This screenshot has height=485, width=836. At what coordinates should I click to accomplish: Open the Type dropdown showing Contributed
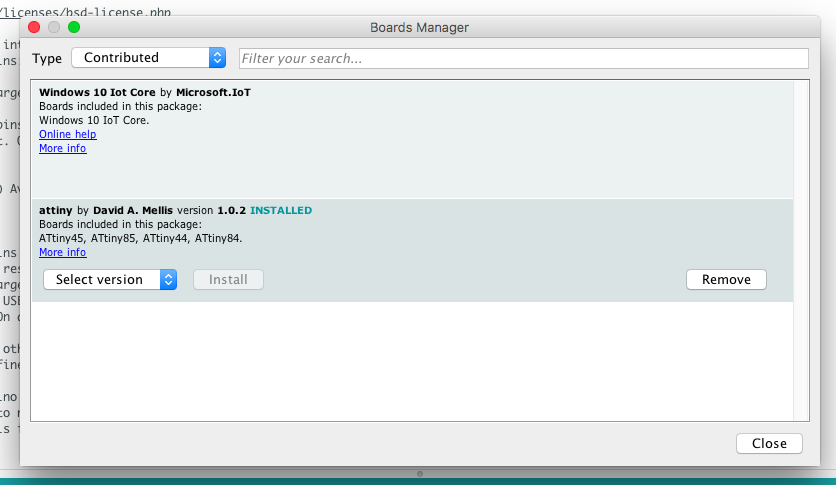pos(148,58)
